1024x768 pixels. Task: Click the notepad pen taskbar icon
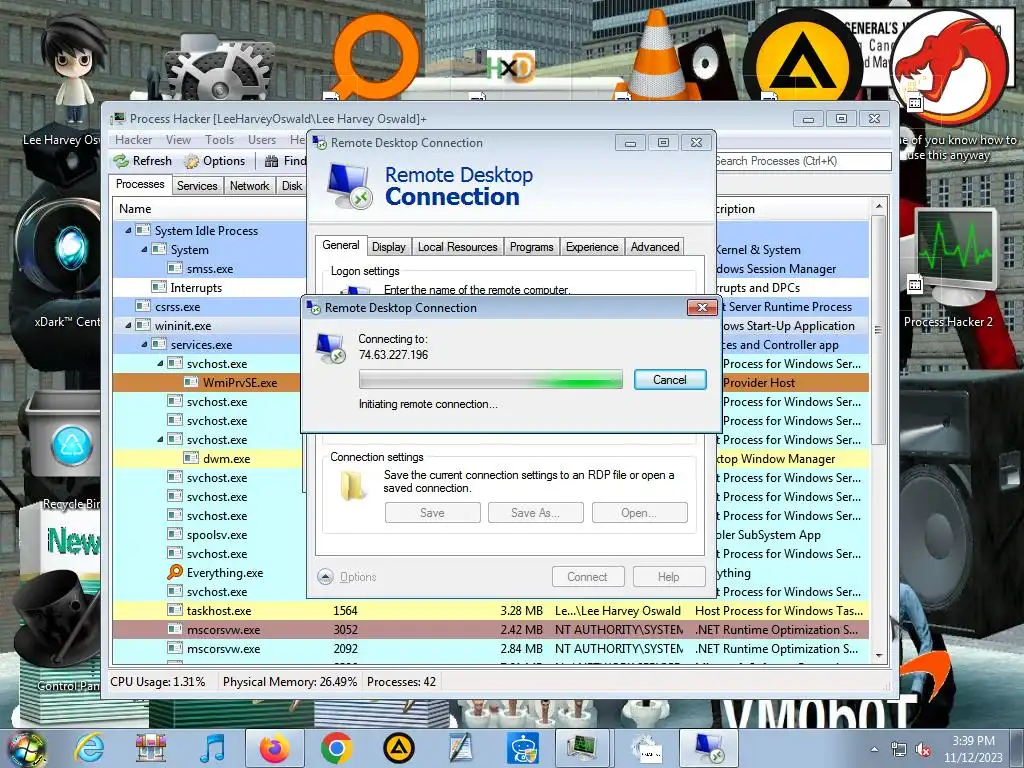460,748
